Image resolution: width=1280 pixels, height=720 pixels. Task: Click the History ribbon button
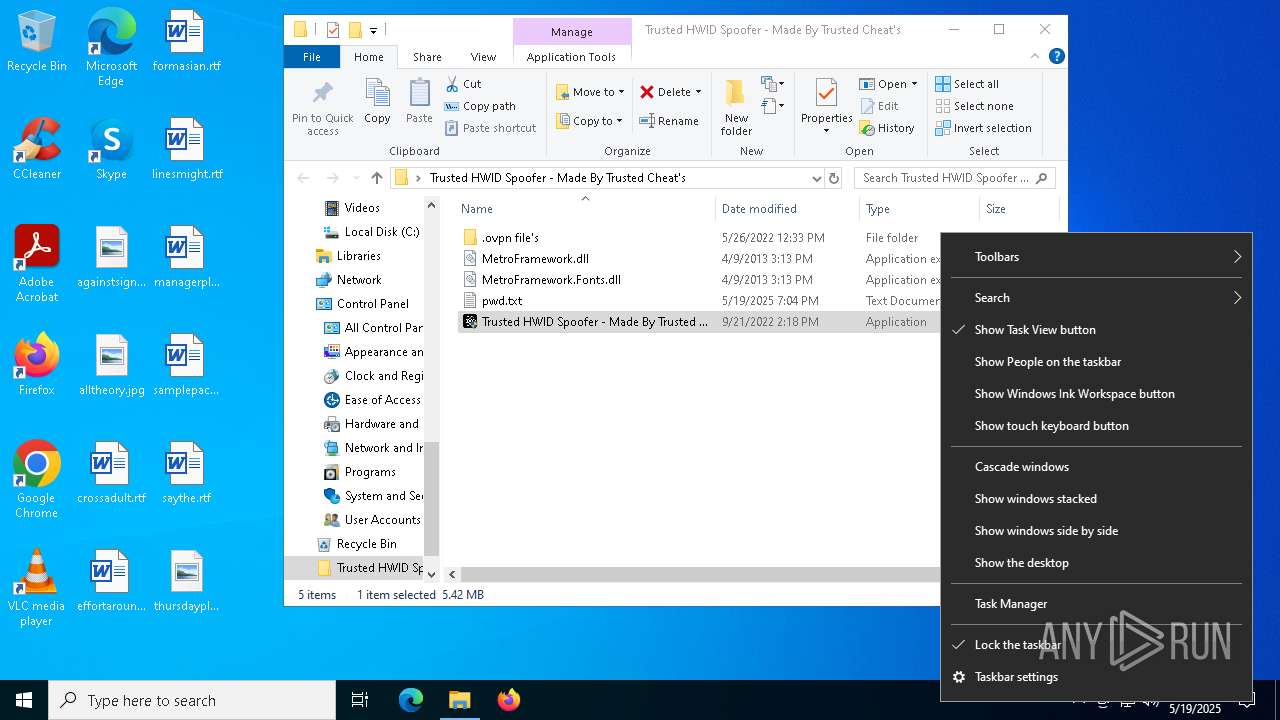tap(886, 128)
